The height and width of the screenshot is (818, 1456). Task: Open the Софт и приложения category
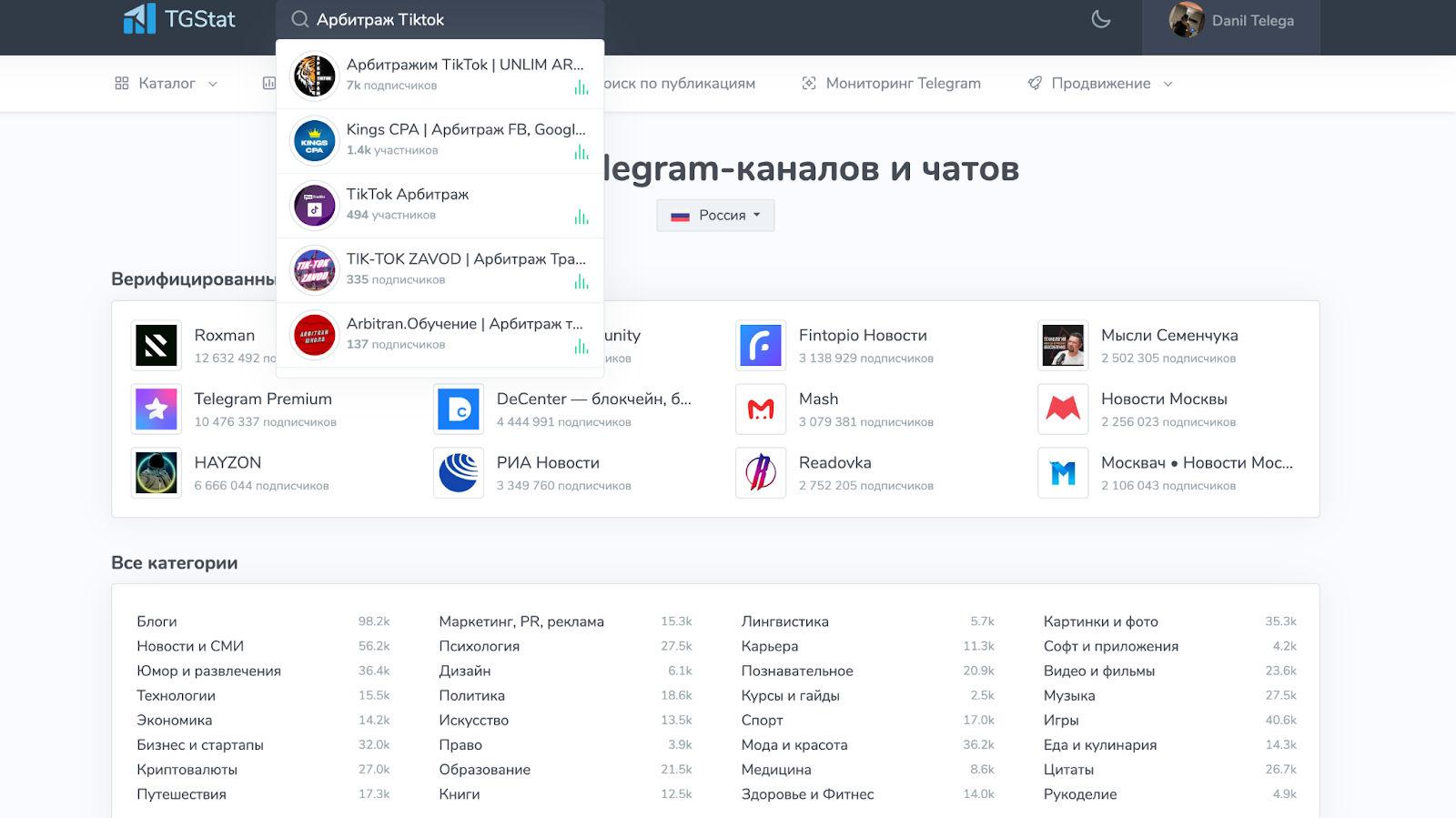point(1110,646)
